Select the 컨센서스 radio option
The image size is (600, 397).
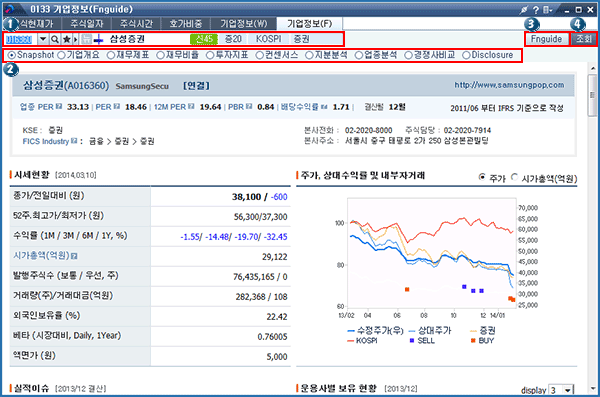[x=259, y=55]
